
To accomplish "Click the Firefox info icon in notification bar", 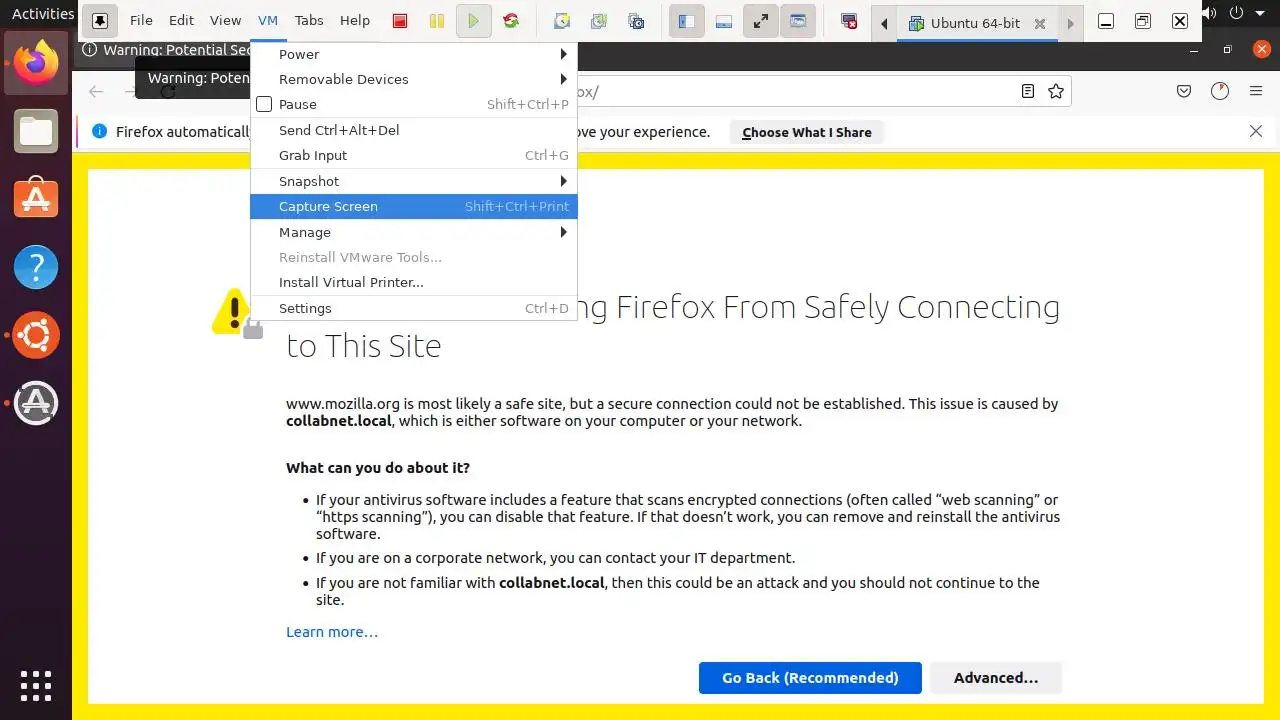I will tap(99, 131).
